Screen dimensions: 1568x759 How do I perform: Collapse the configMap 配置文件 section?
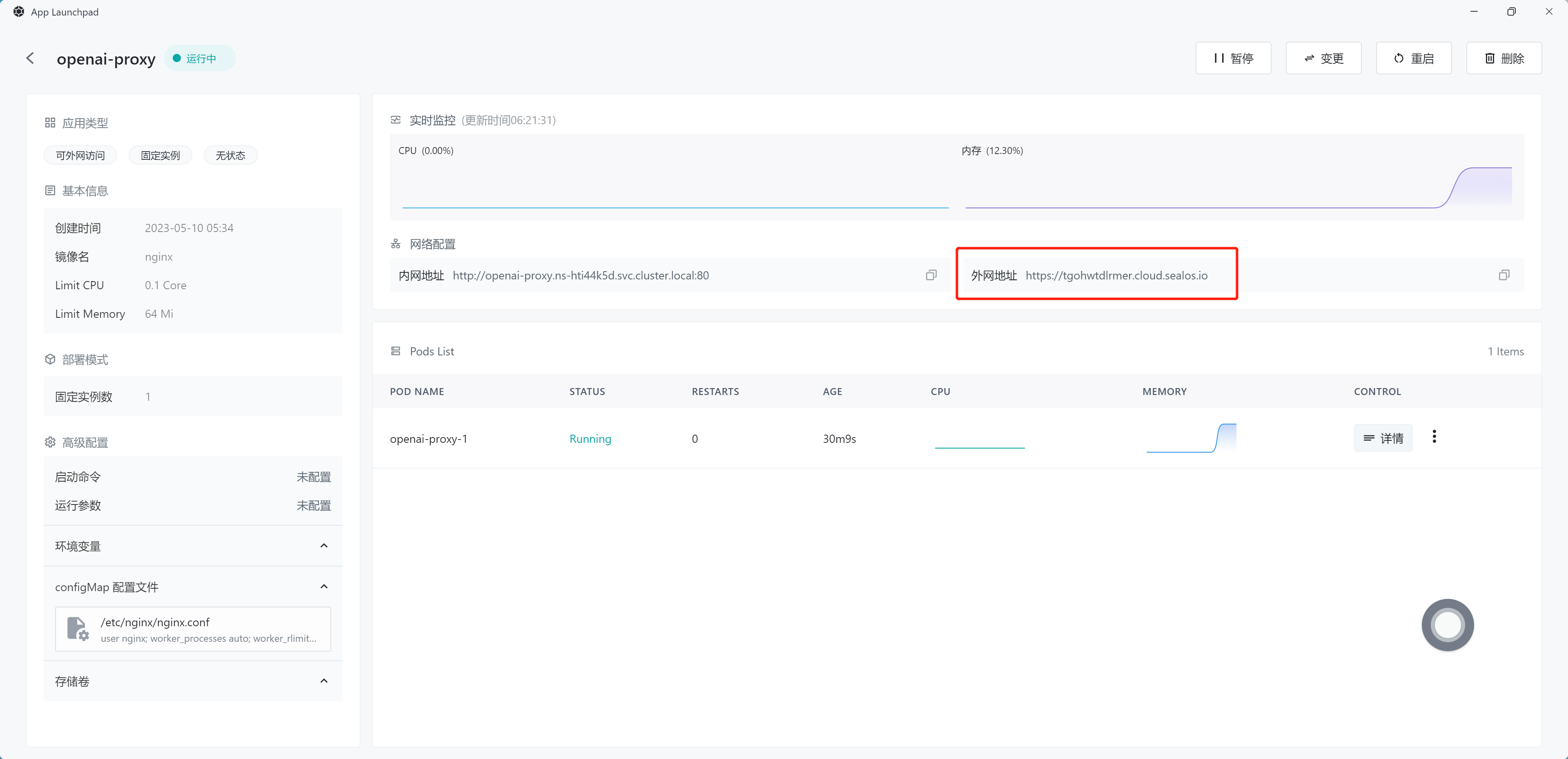tap(324, 587)
